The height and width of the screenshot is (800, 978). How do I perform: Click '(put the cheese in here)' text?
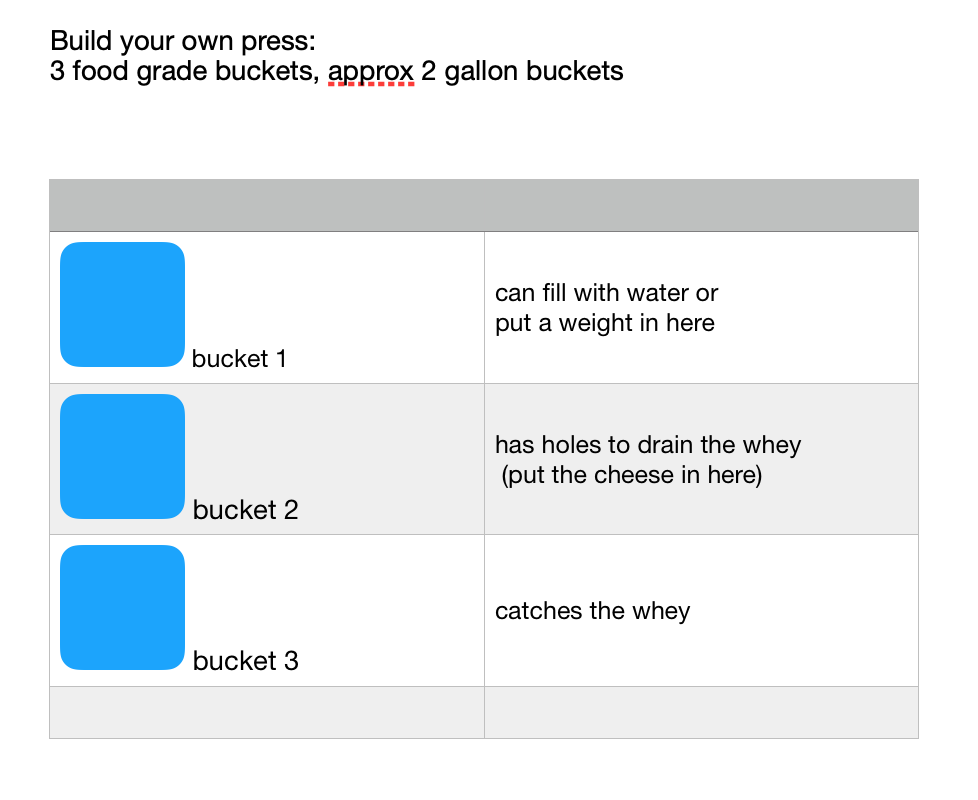[632, 475]
